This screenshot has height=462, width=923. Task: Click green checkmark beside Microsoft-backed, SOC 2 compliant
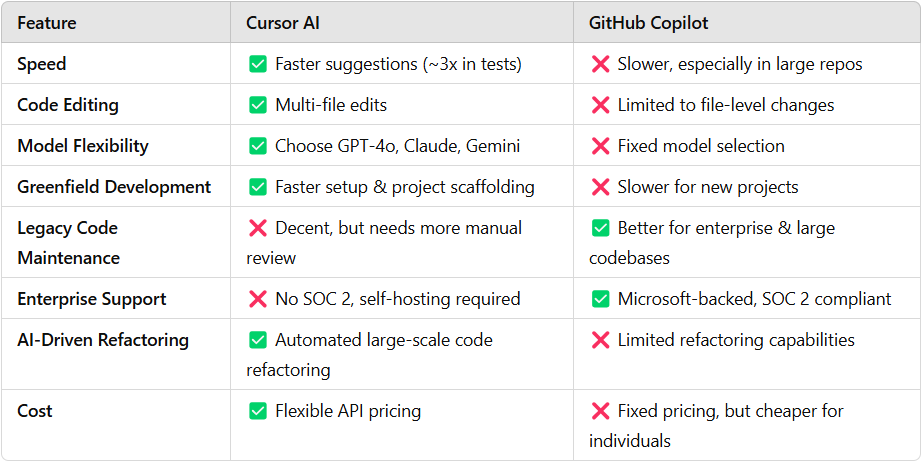[600, 299]
